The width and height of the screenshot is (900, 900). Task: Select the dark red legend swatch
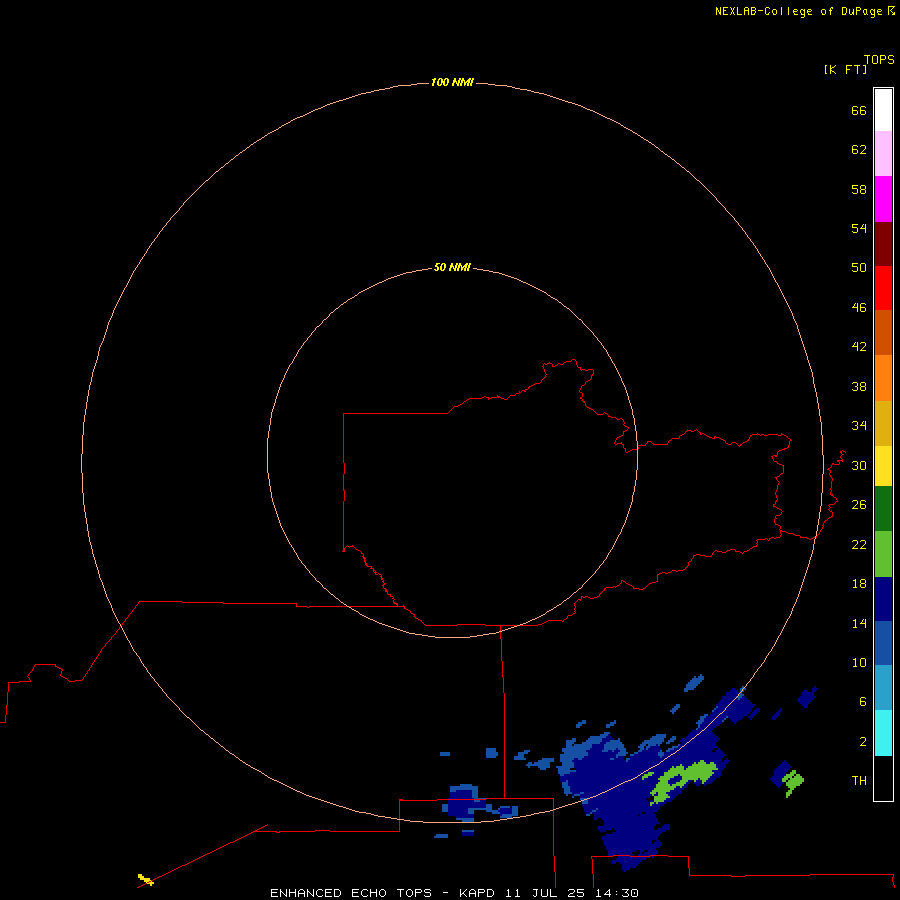(883, 244)
